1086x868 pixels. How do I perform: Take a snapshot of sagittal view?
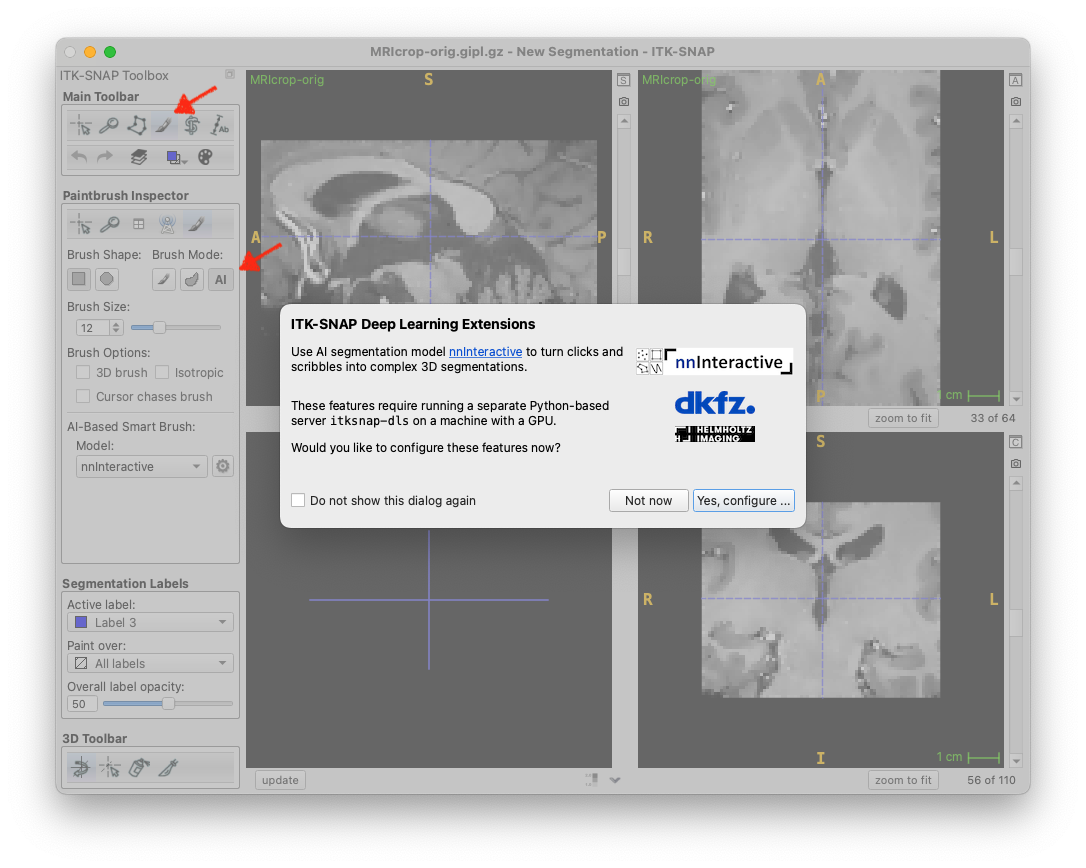click(x=623, y=101)
